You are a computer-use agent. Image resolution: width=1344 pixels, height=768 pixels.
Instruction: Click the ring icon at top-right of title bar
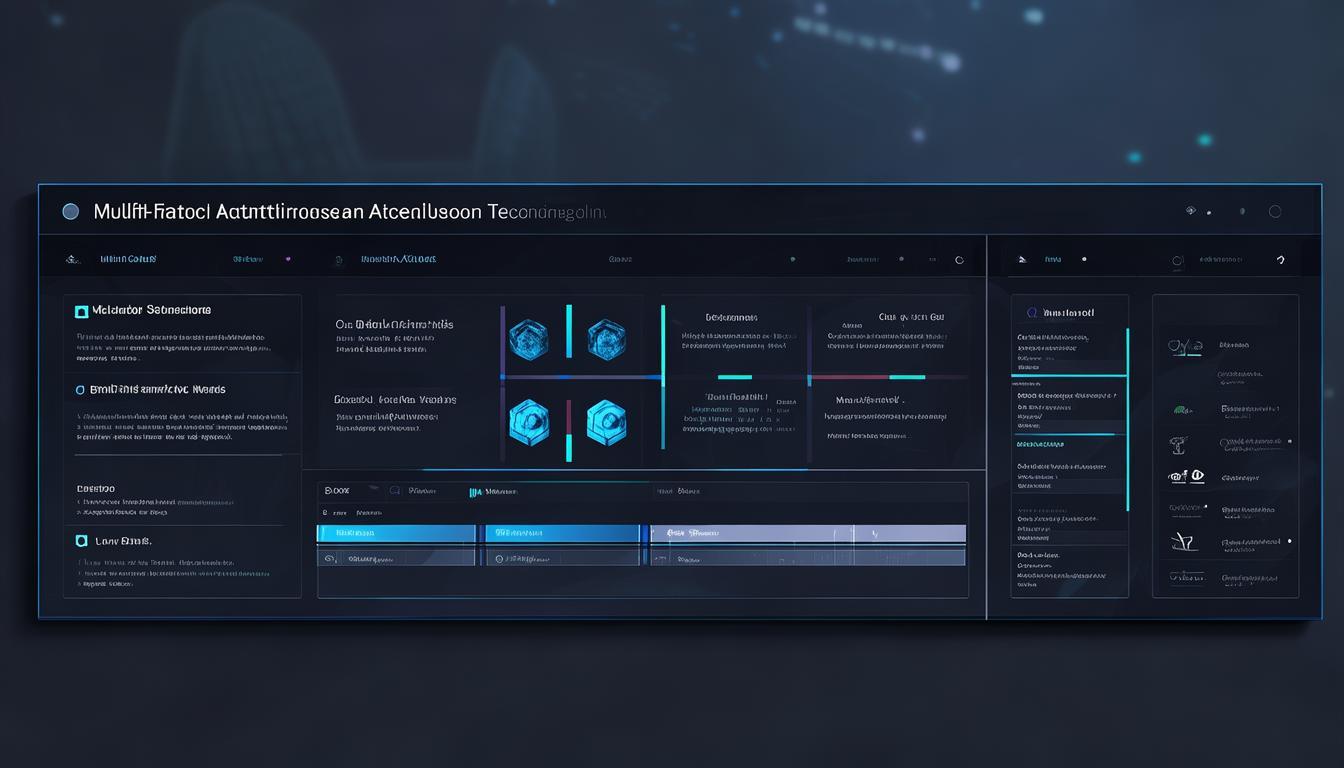click(1275, 211)
